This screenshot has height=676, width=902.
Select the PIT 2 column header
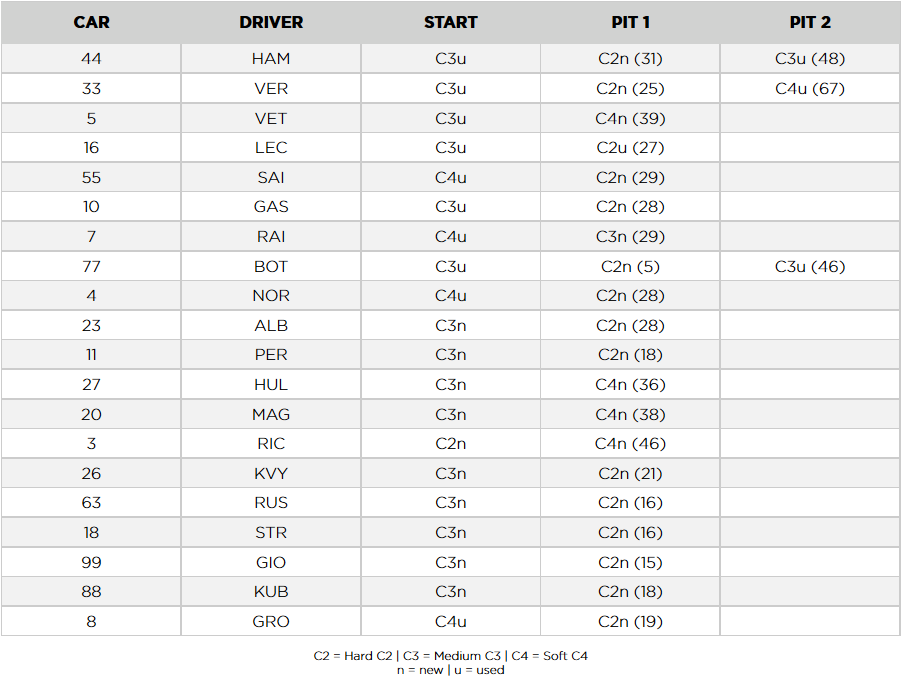(x=810, y=22)
